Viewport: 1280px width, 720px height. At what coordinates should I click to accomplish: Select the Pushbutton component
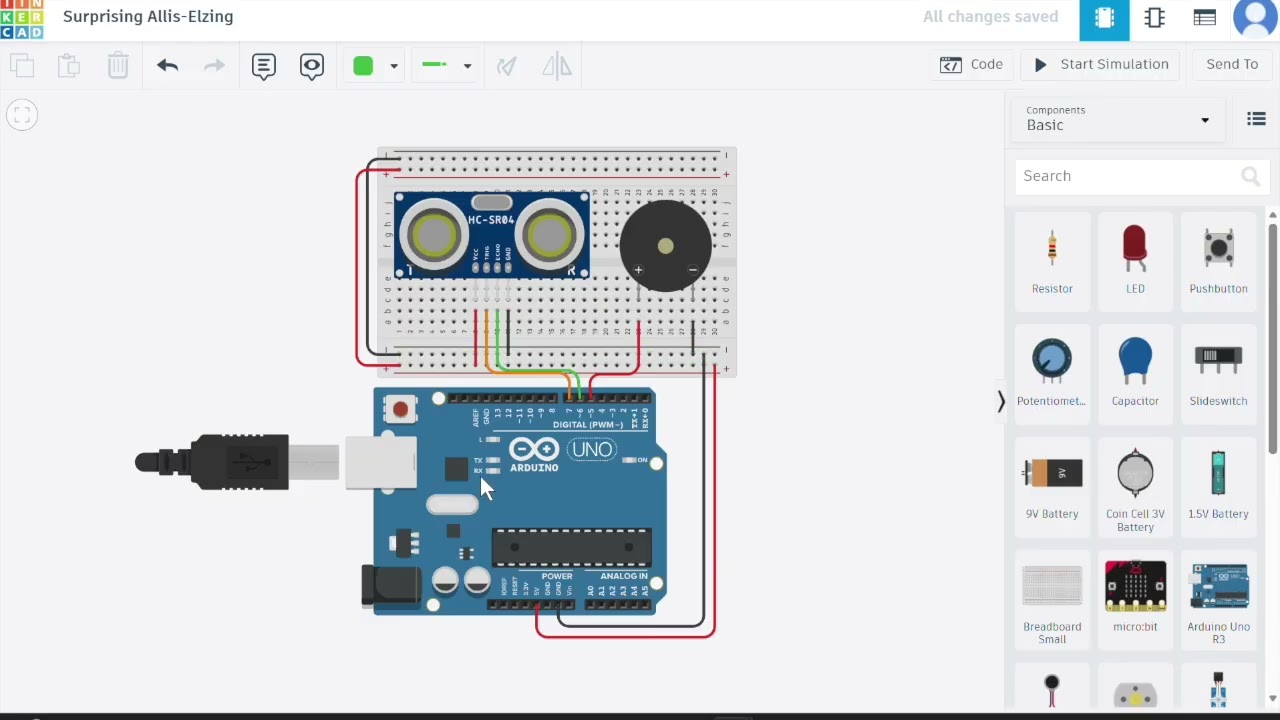1218,260
